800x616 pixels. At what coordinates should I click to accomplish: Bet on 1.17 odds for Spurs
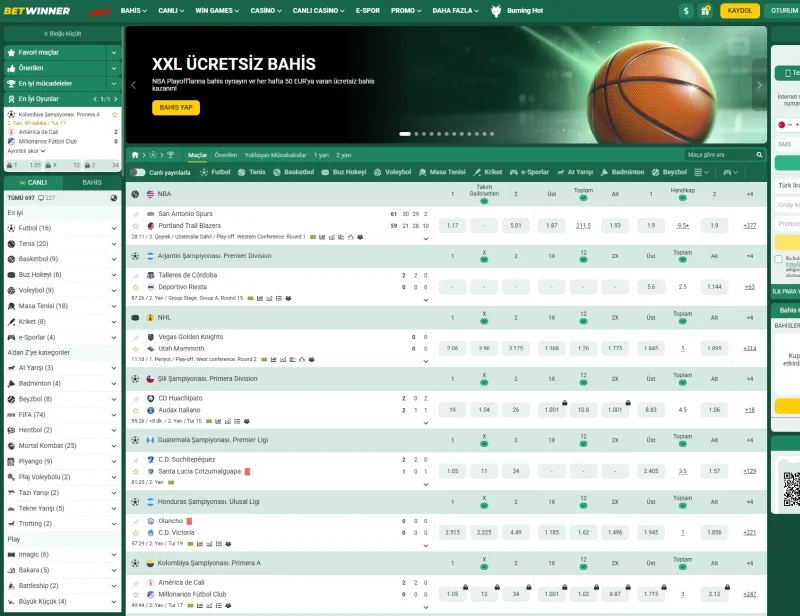click(x=453, y=226)
